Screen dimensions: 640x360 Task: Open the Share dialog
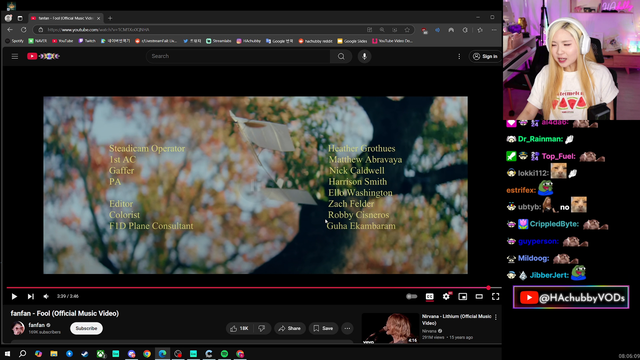289,328
